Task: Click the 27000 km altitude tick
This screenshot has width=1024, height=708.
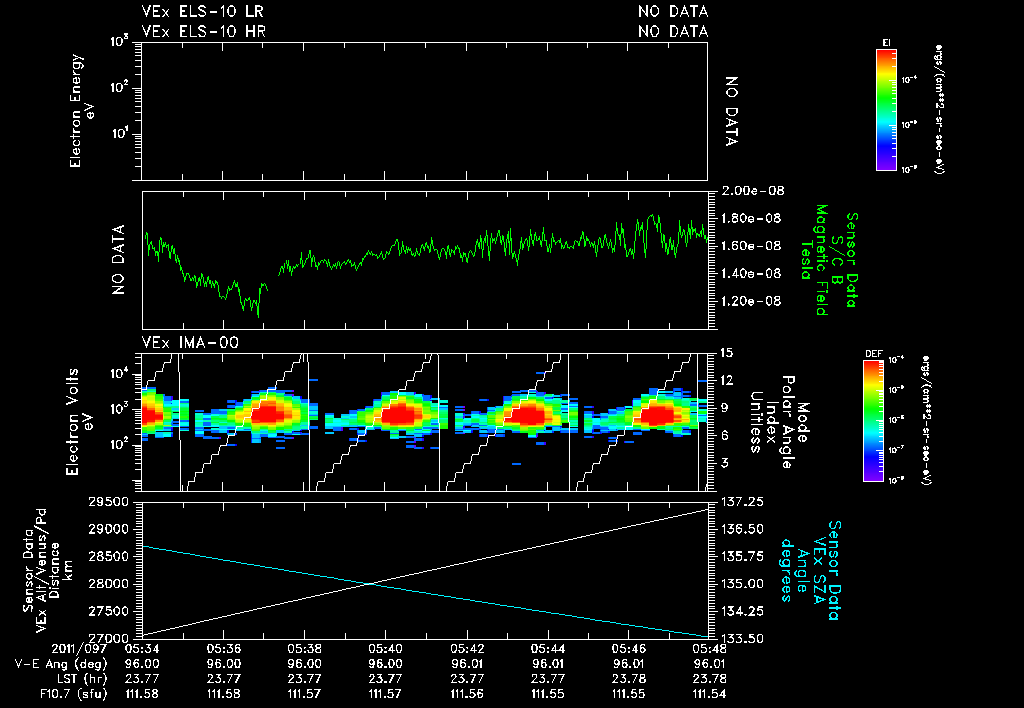Action: [x=108, y=638]
